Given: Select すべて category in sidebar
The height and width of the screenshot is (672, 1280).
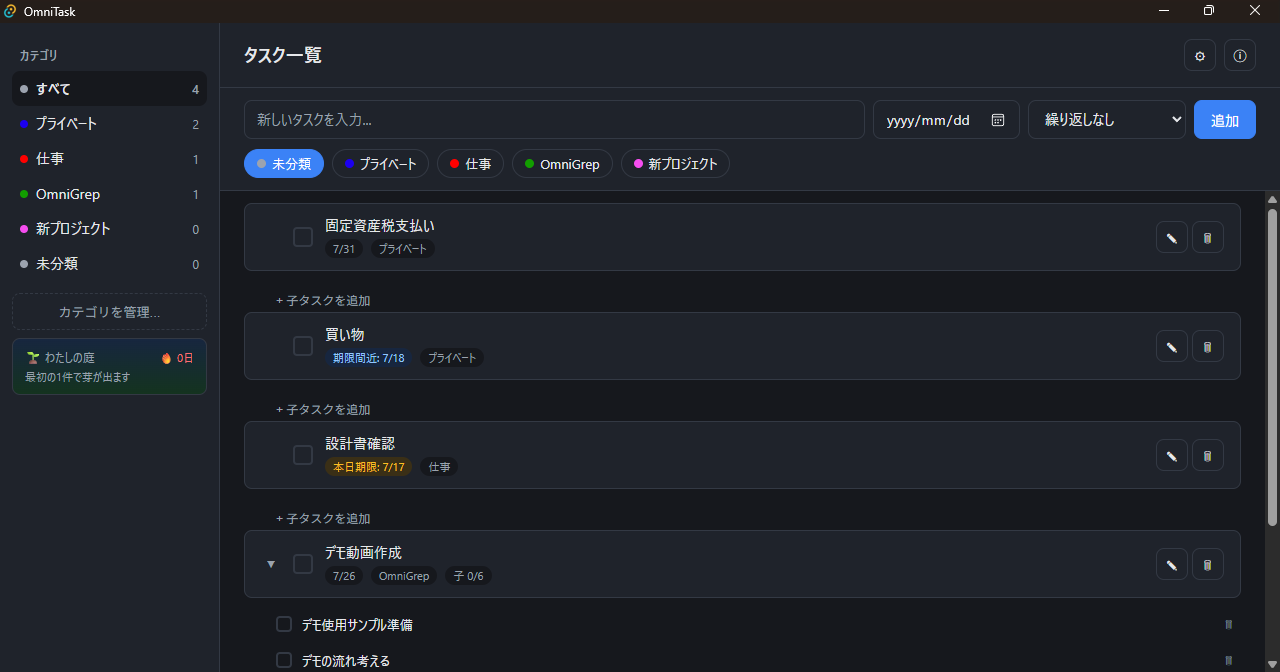Looking at the screenshot, I should [109, 89].
